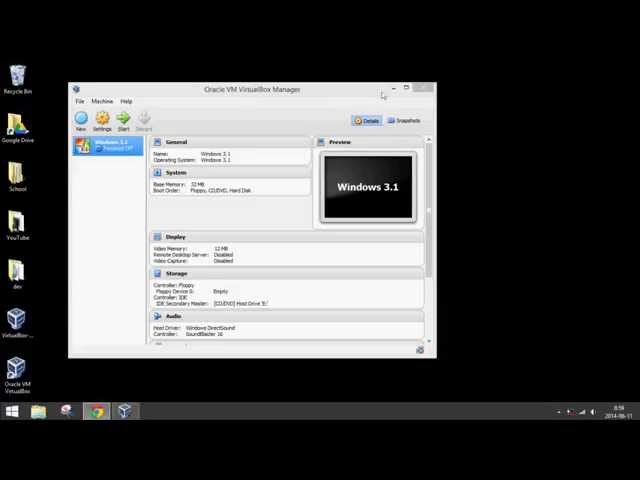Click the 'Host Drive' IDE Secondary Master value
This screenshot has width=640, height=480.
pyautogui.click(x=240, y=304)
